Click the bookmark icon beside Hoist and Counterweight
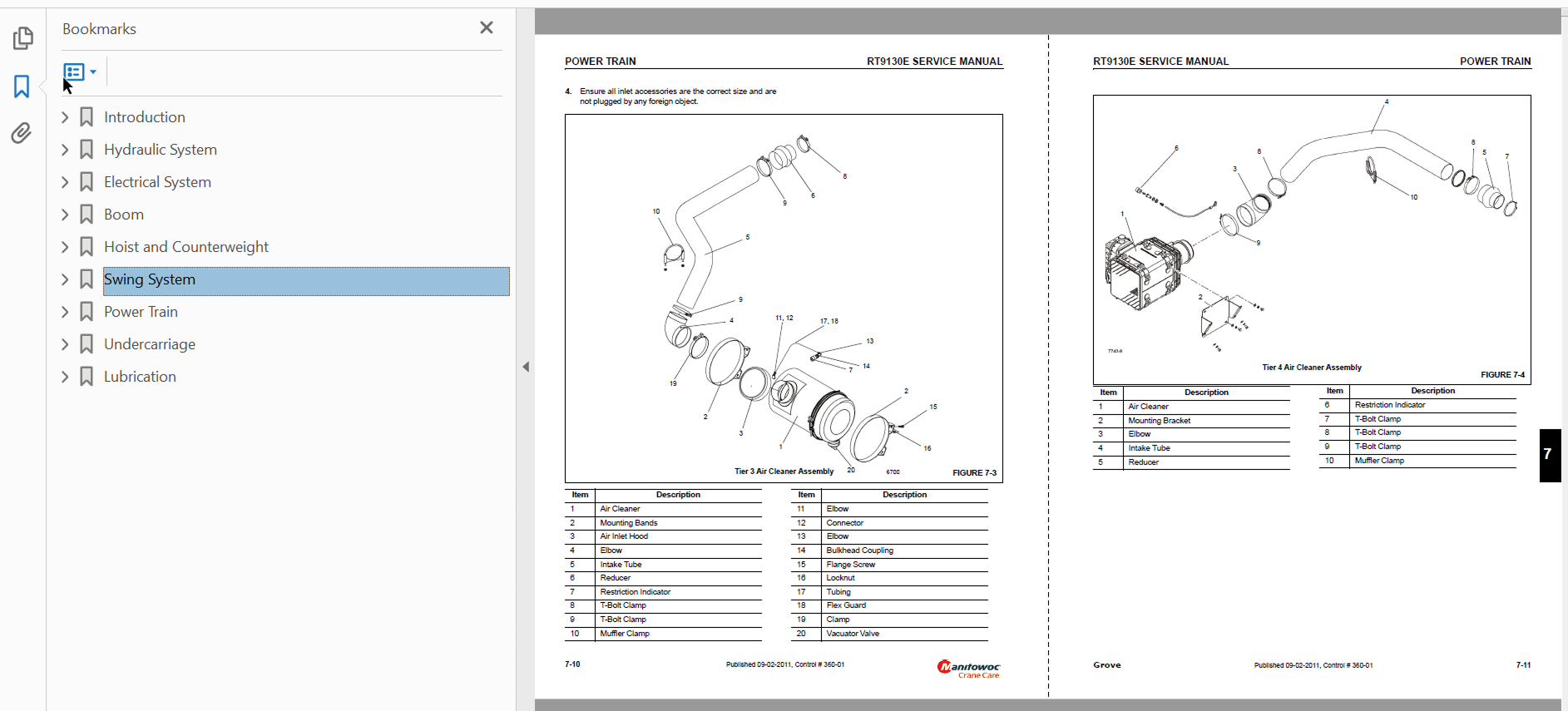This screenshot has height=711, width=1568. click(x=87, y=247)
